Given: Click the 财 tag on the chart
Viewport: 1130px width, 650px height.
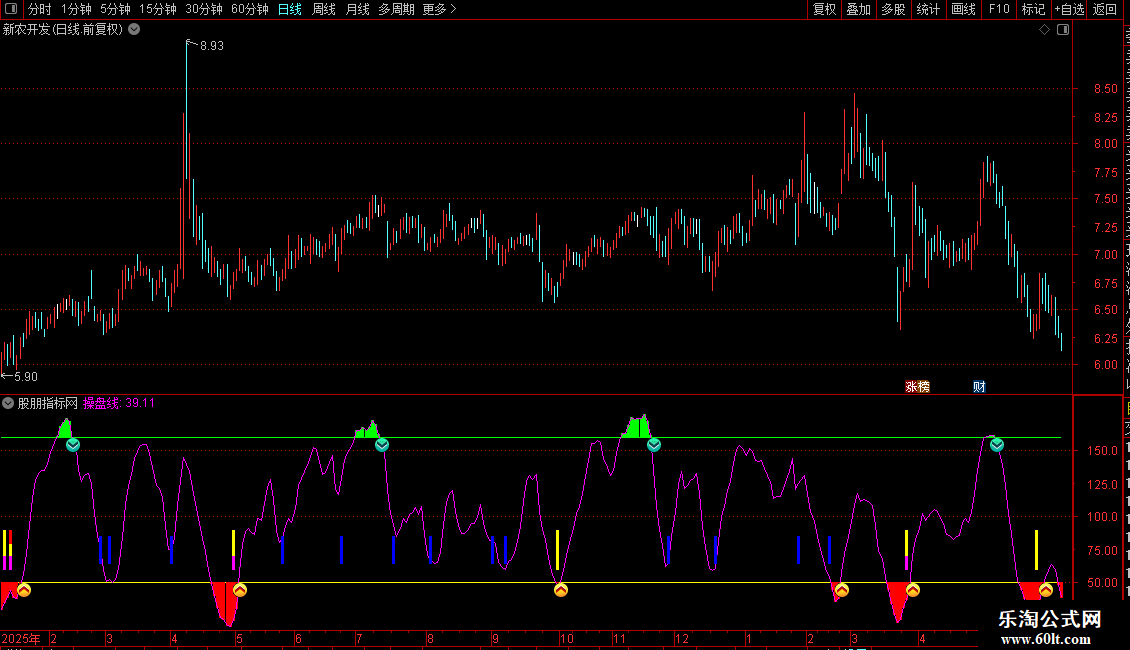Looking at the screenshot, I should point(979,387).
